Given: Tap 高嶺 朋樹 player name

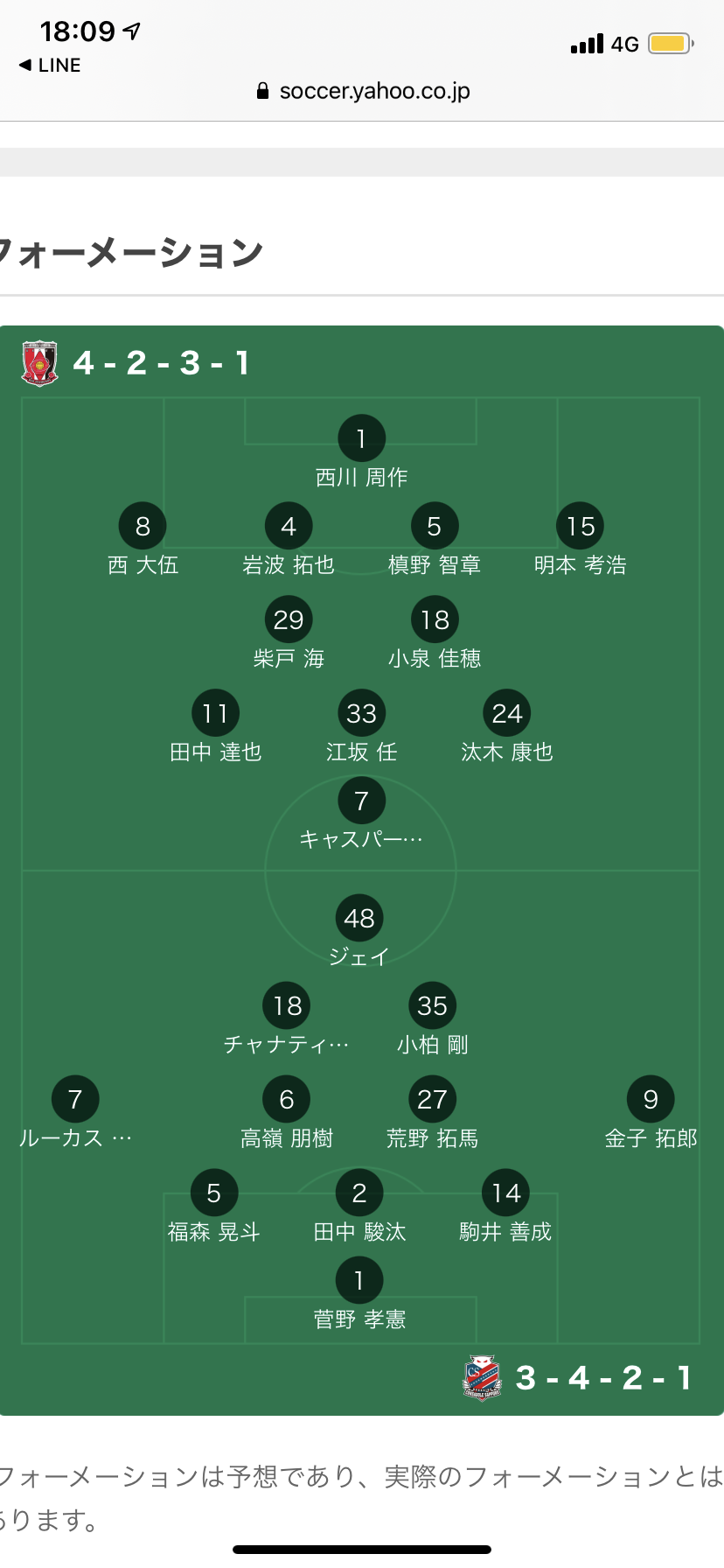Looking at the screenshot, I should [287, 1138].
